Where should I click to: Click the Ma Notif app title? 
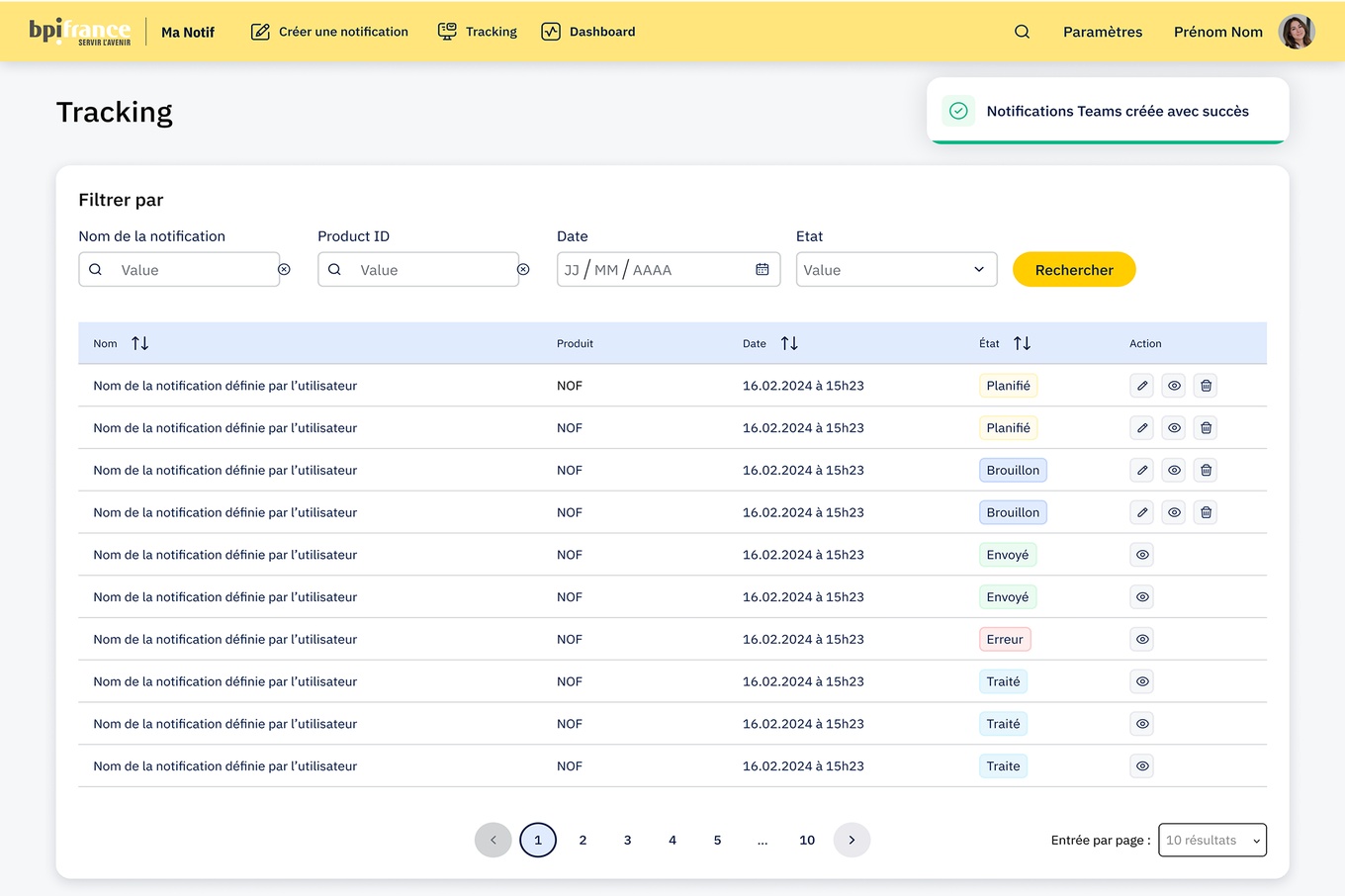pos(188,32)
